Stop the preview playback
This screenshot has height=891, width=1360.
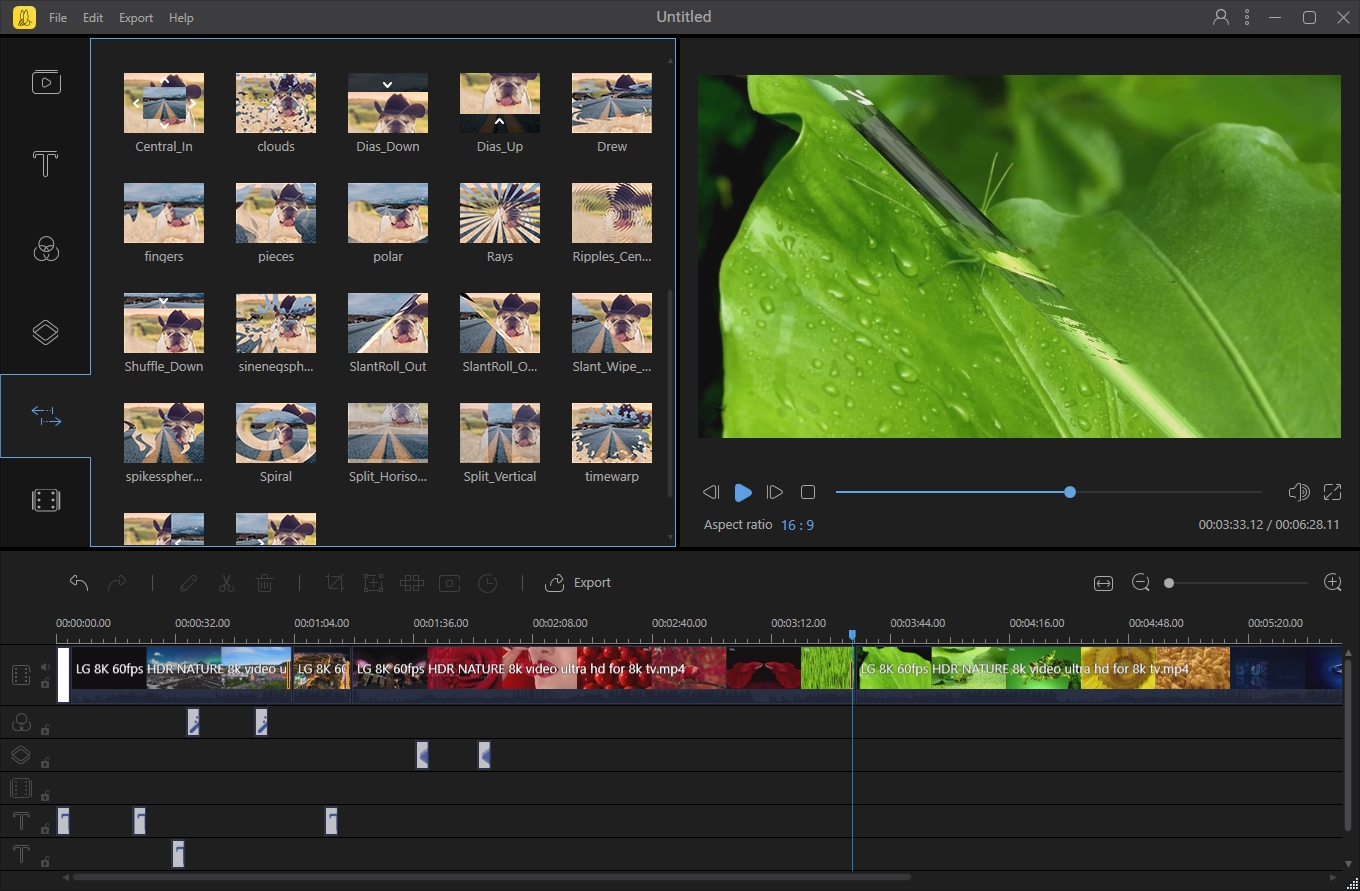(808, 492)
